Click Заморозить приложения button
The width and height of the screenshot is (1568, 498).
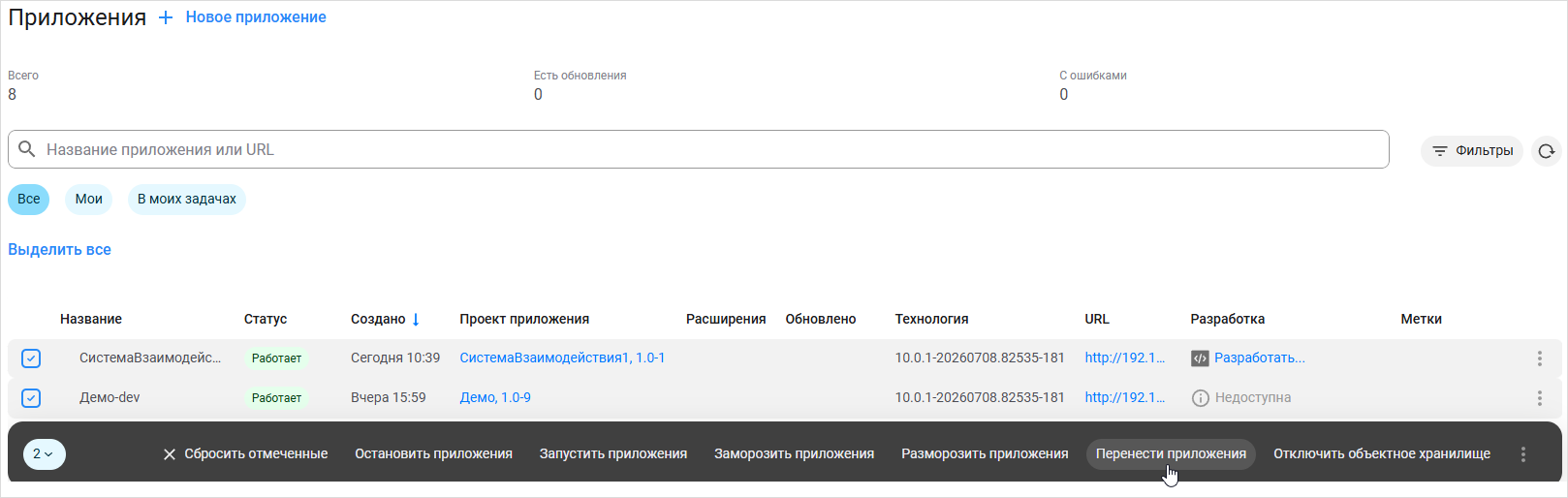point(795,454)
